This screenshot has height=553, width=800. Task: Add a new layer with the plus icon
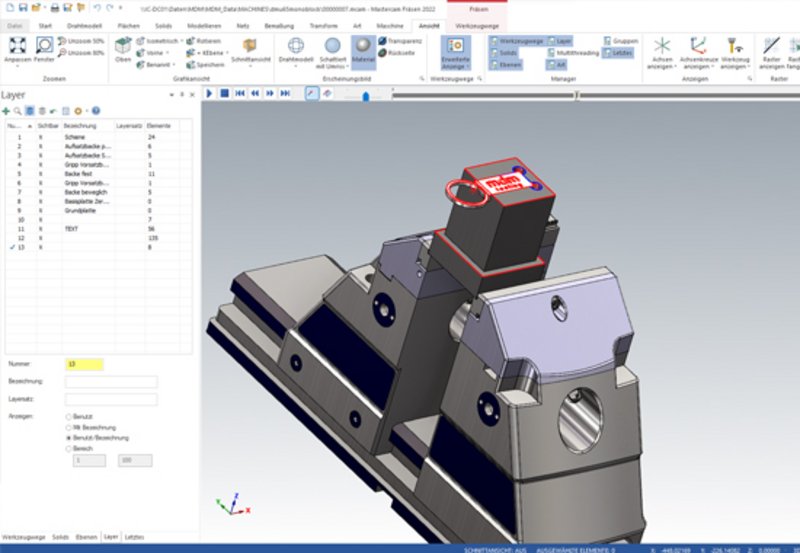[6, 110]
